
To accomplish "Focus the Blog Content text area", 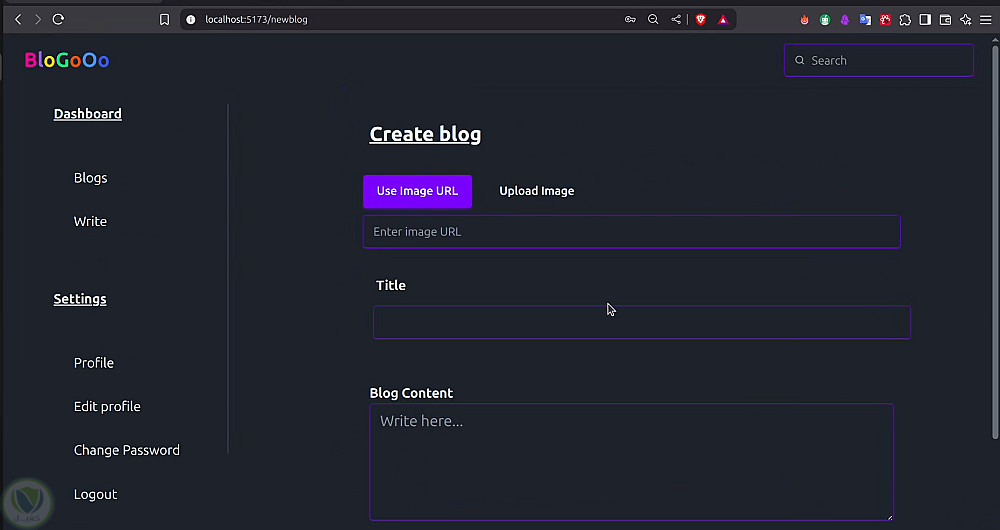I will click(631, 462).
